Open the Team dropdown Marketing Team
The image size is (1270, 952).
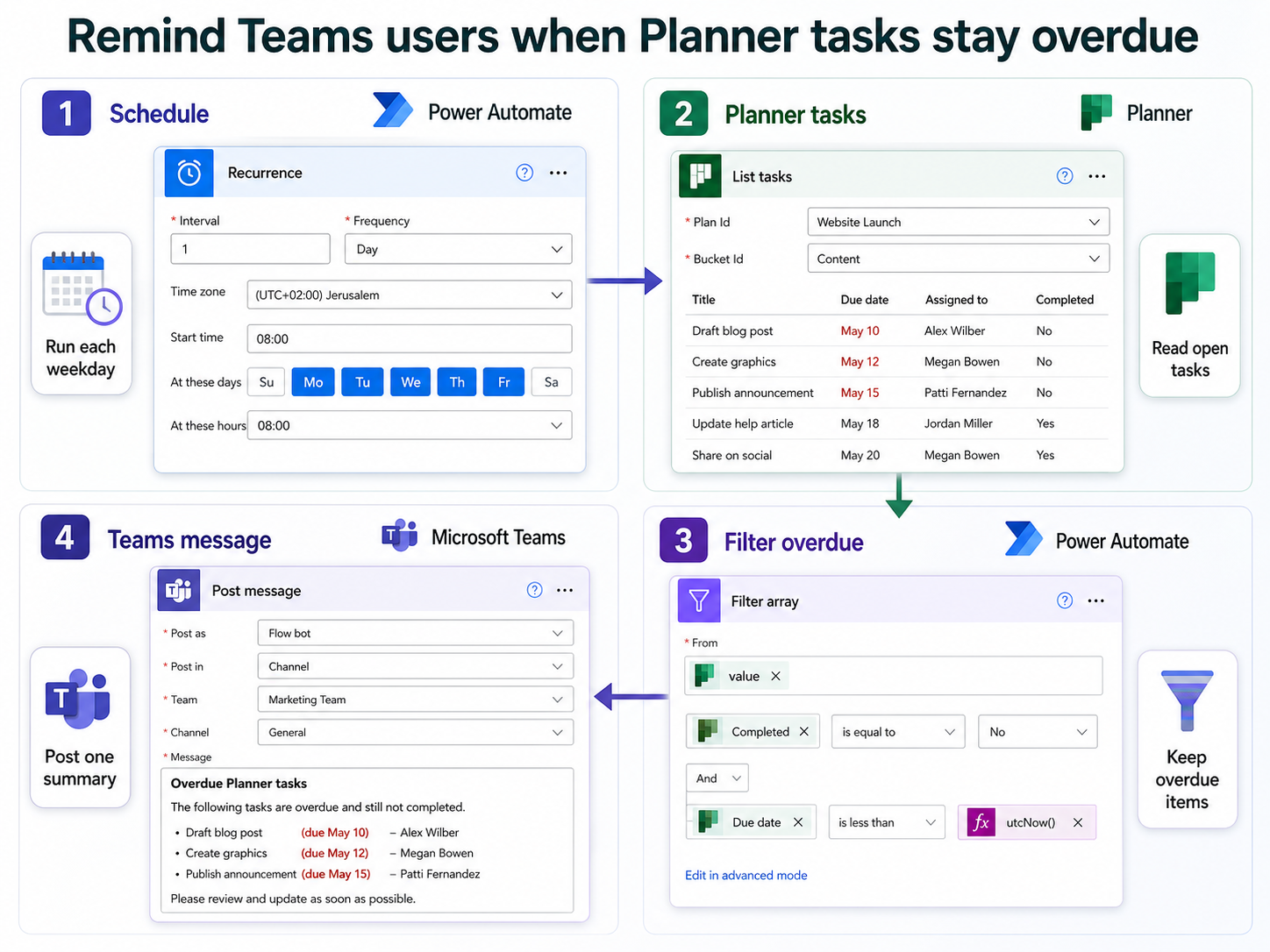(415, 700)
